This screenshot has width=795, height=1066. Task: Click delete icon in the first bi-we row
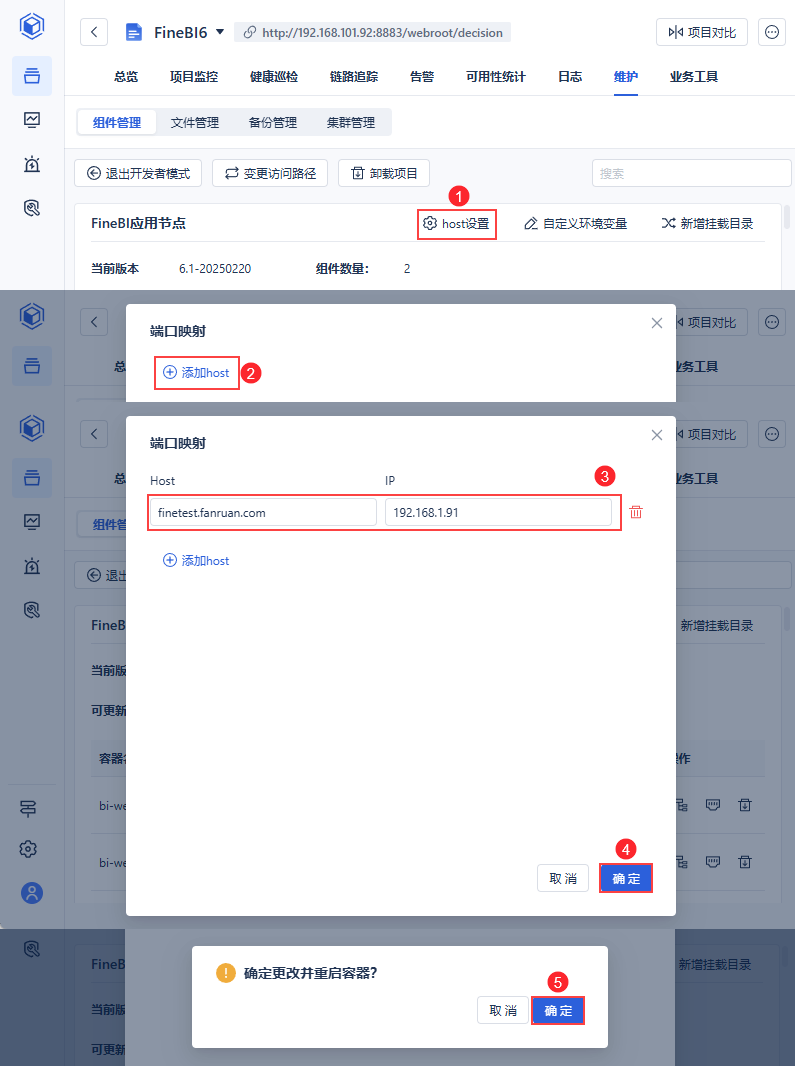coord(745,805)
